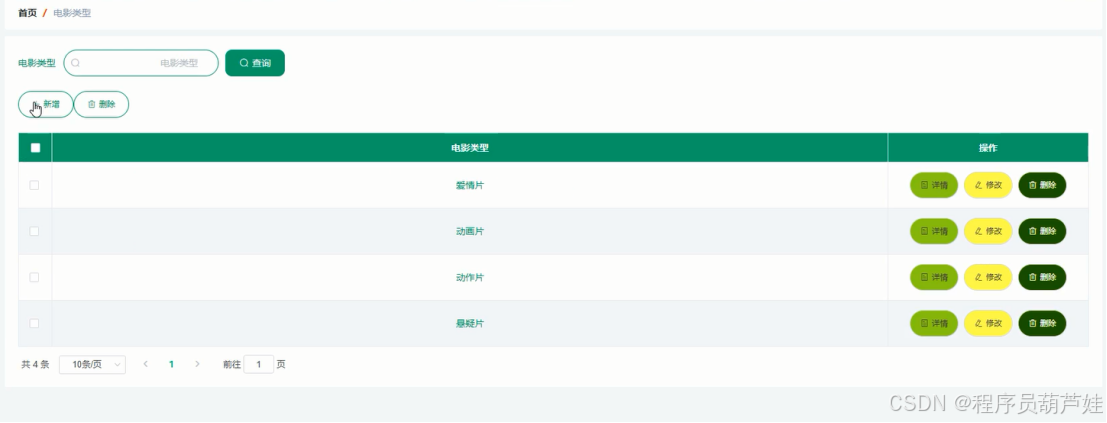Click the 动作片 table cell
Screen dimensions: 1107x423
point(470,277)
